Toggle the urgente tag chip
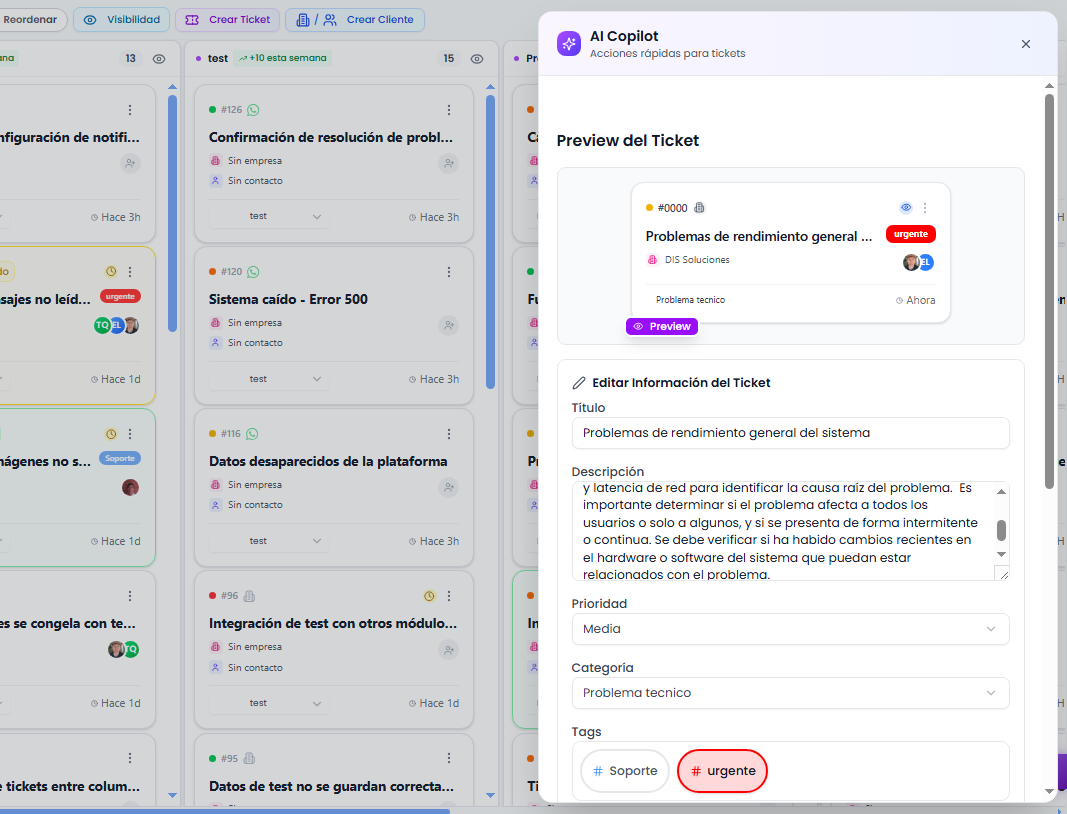Viewport: 1067px width, 814px height. tap(723, 771)
